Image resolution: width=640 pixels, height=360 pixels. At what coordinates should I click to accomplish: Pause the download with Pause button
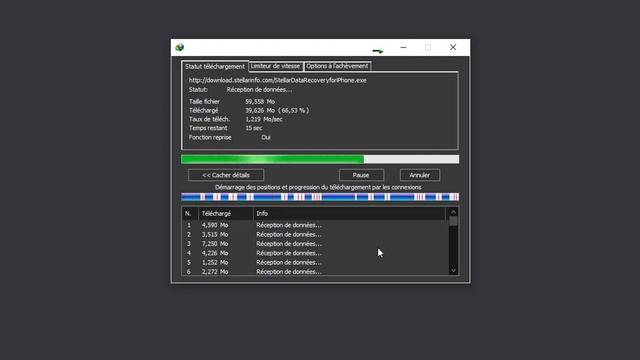[361, 175]
